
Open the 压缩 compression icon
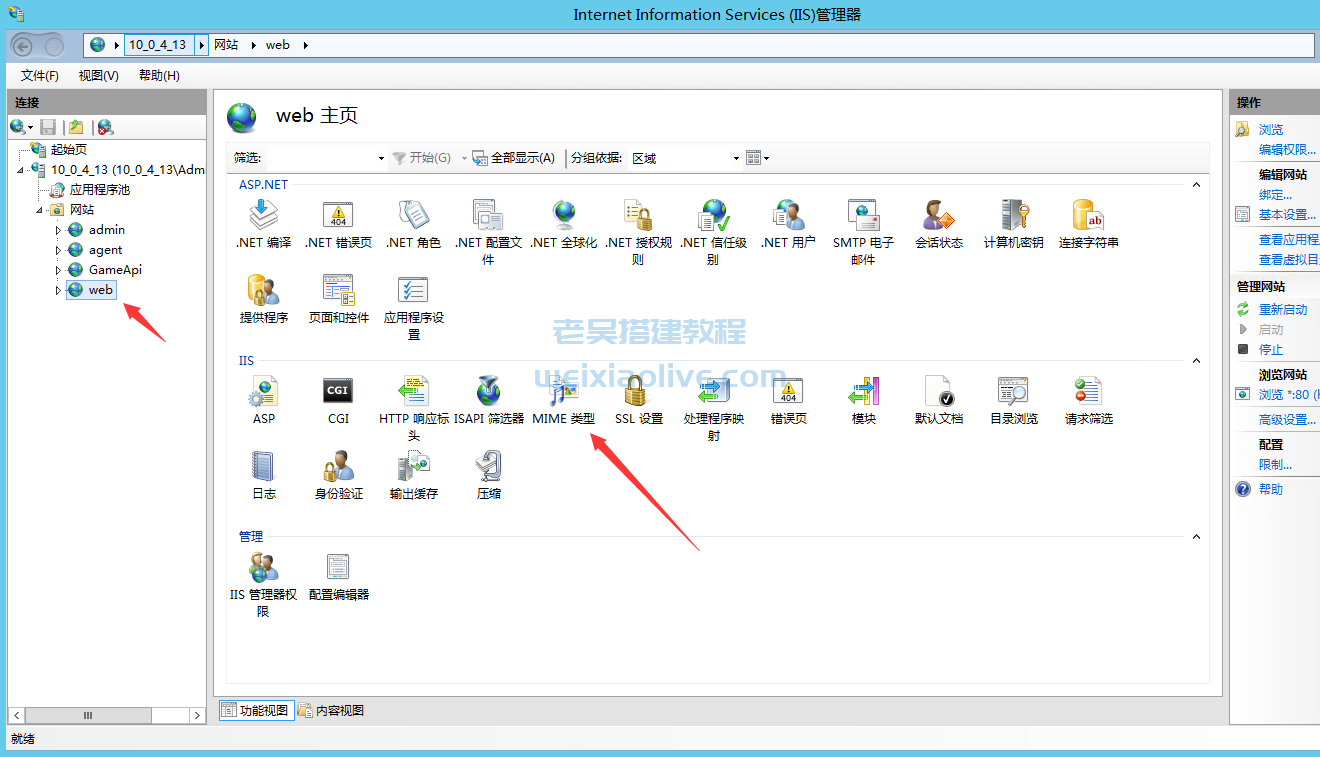point(488,467)
